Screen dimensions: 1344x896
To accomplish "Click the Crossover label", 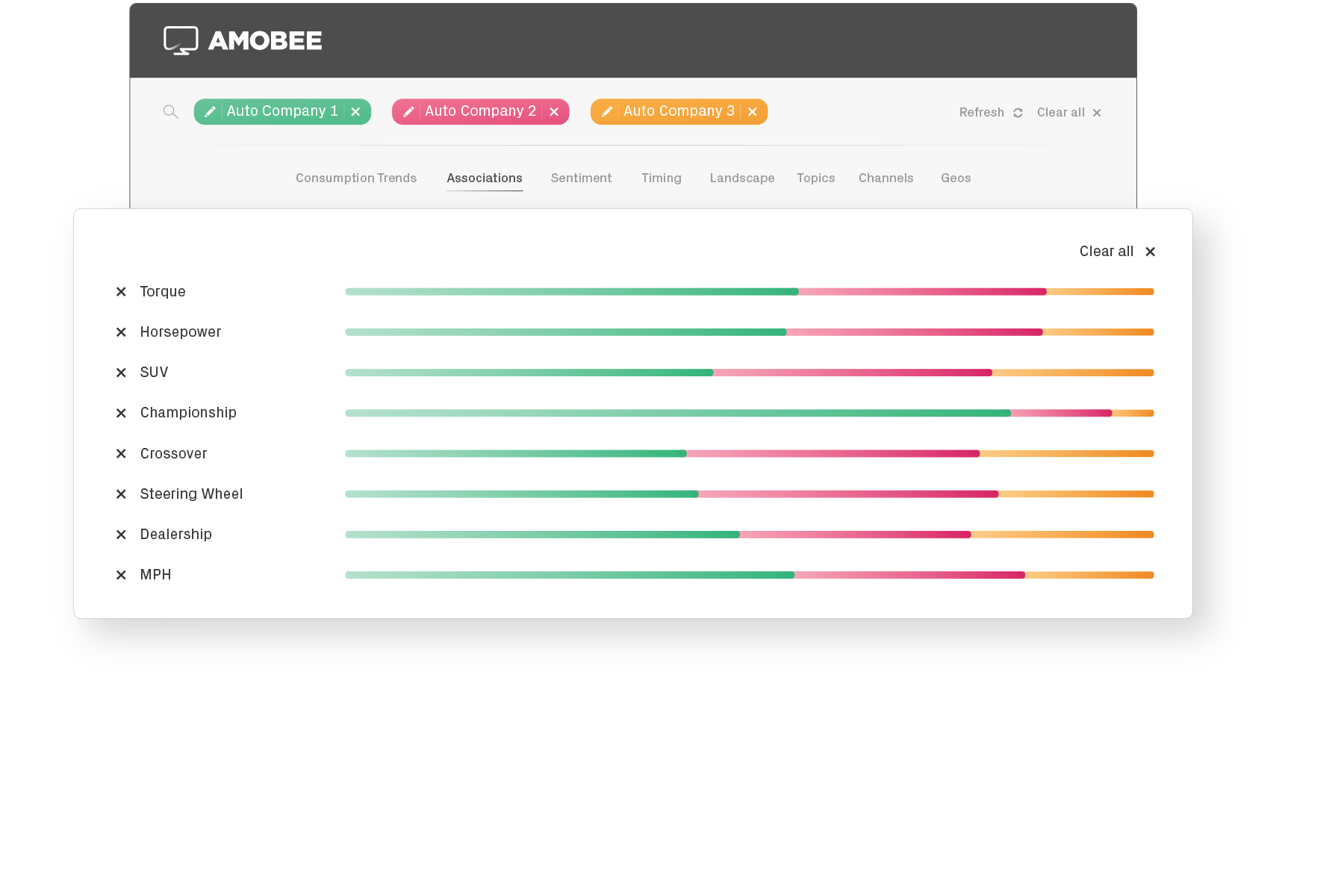I will [173, 454].
